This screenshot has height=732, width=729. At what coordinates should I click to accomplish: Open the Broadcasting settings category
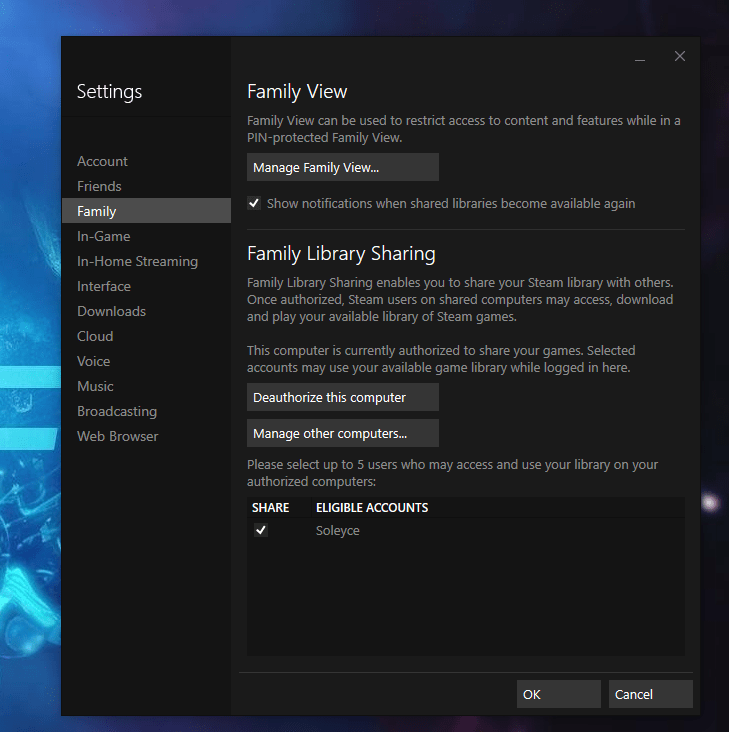117,411
